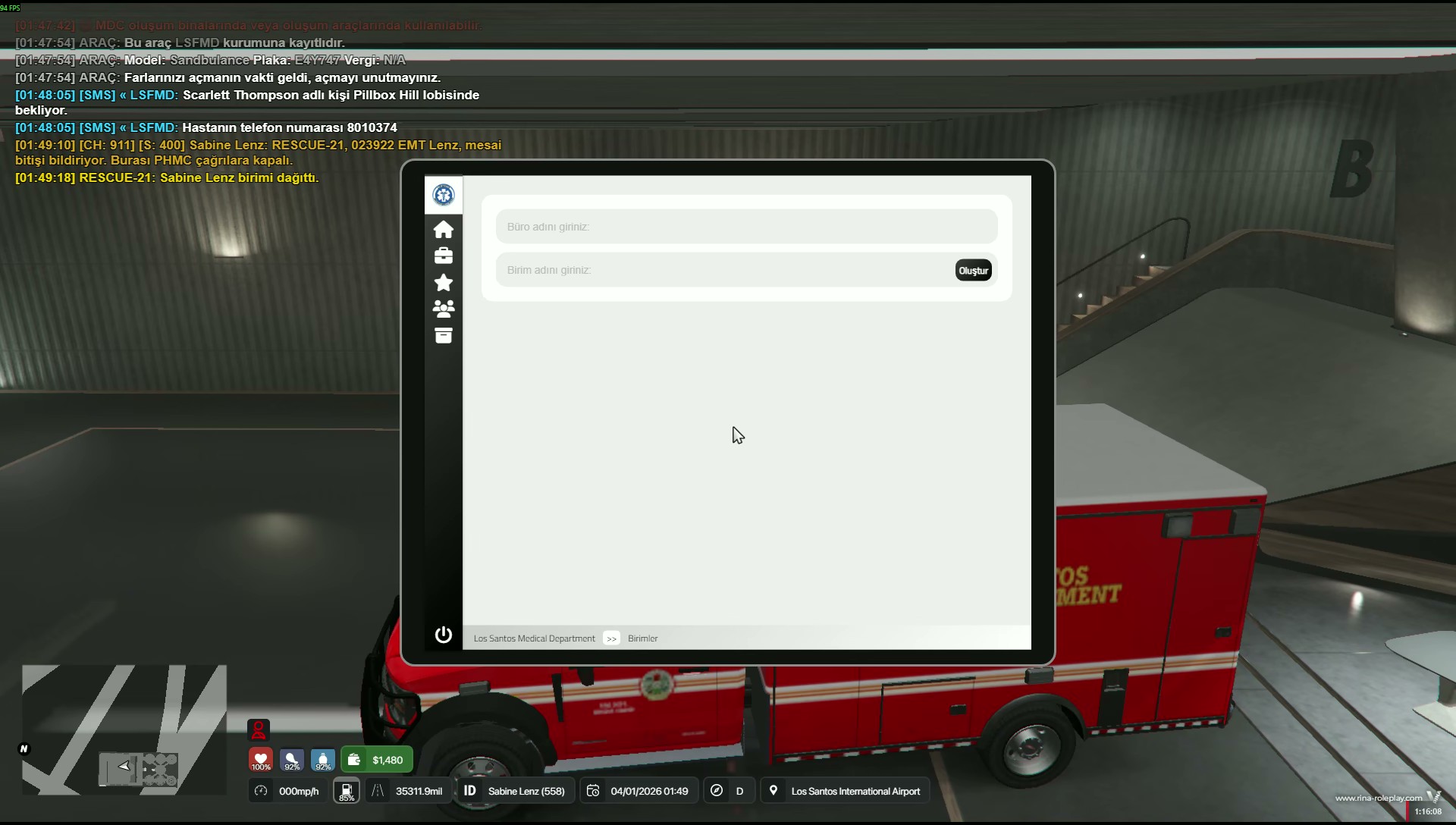Click the location pin icon in HUD
The height and width of the screenshot is (825, 1456).
(773, 791)
